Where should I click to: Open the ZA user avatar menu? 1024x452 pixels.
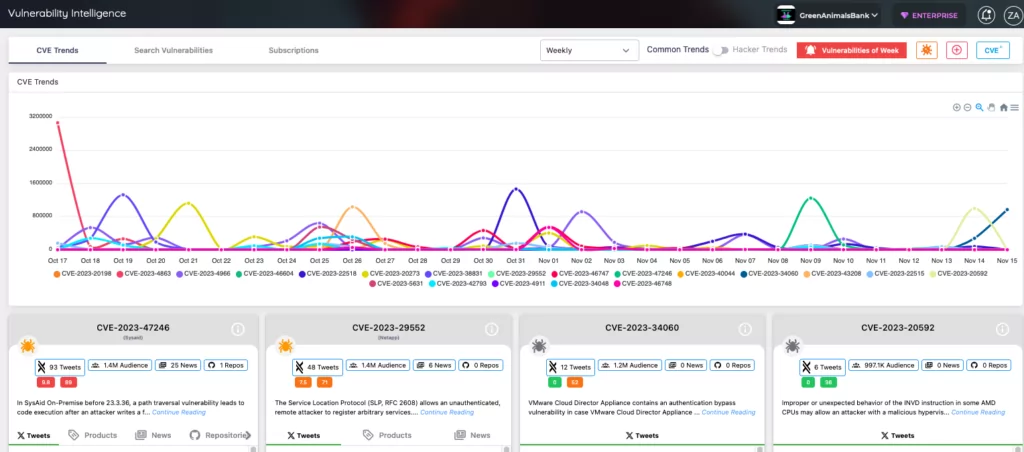point(1013,15)
